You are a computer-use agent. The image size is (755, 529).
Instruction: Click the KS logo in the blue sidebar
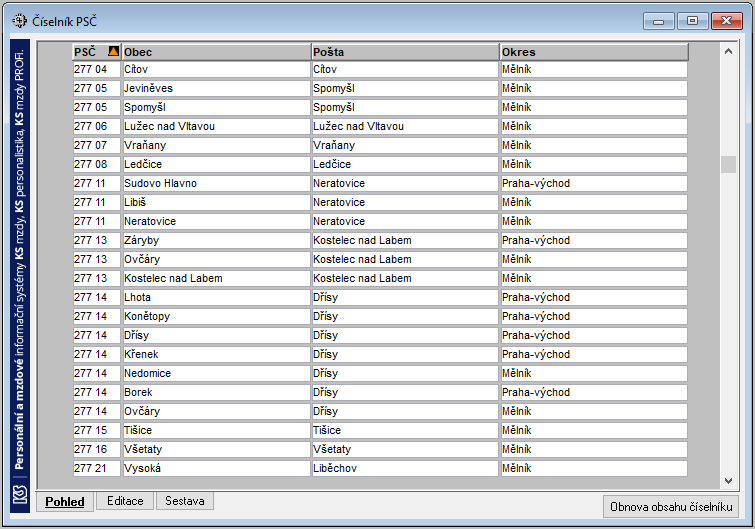pyautogui.click(x=20, y=494)
